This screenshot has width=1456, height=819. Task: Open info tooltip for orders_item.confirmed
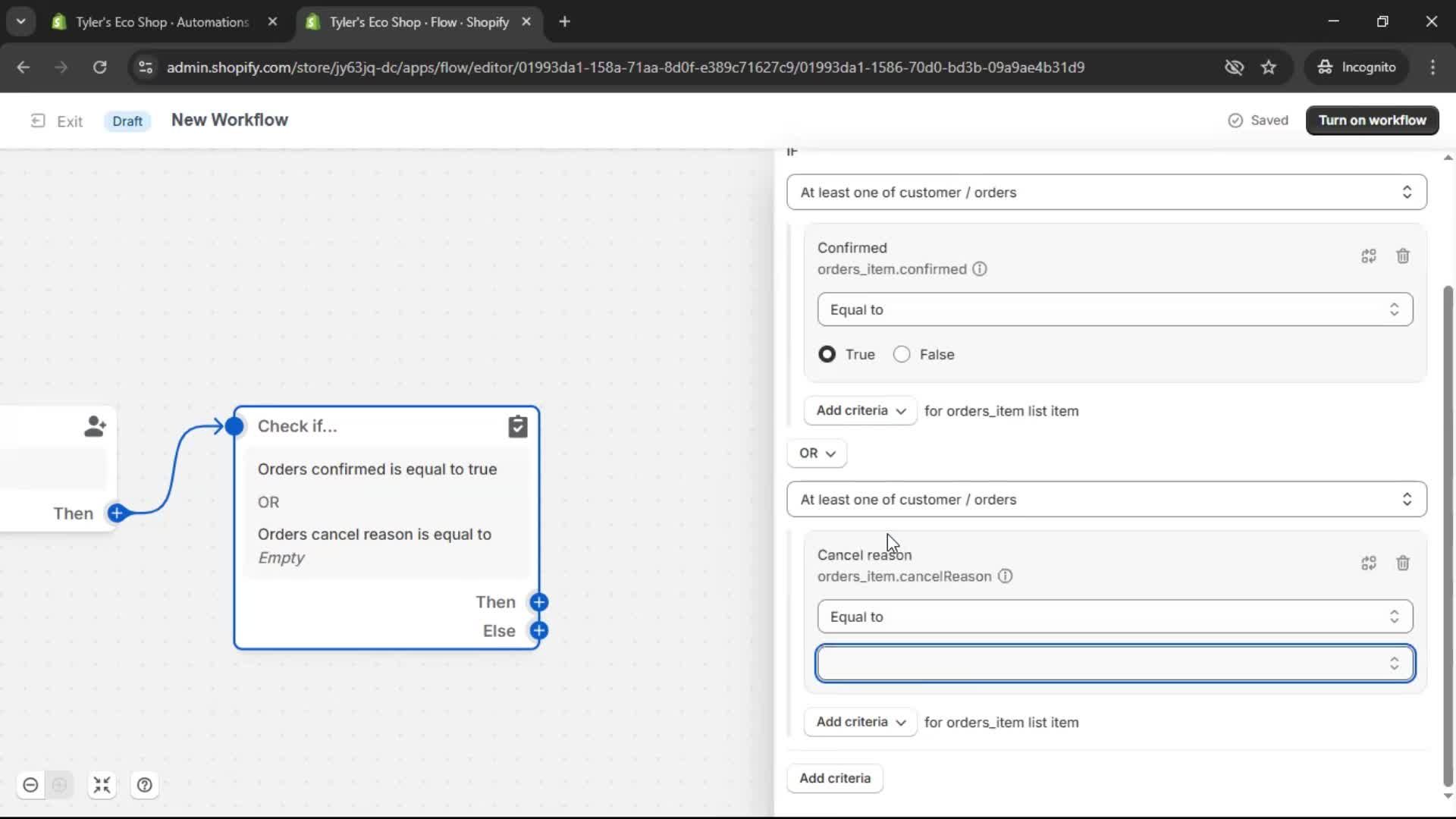tap(979, 269)
